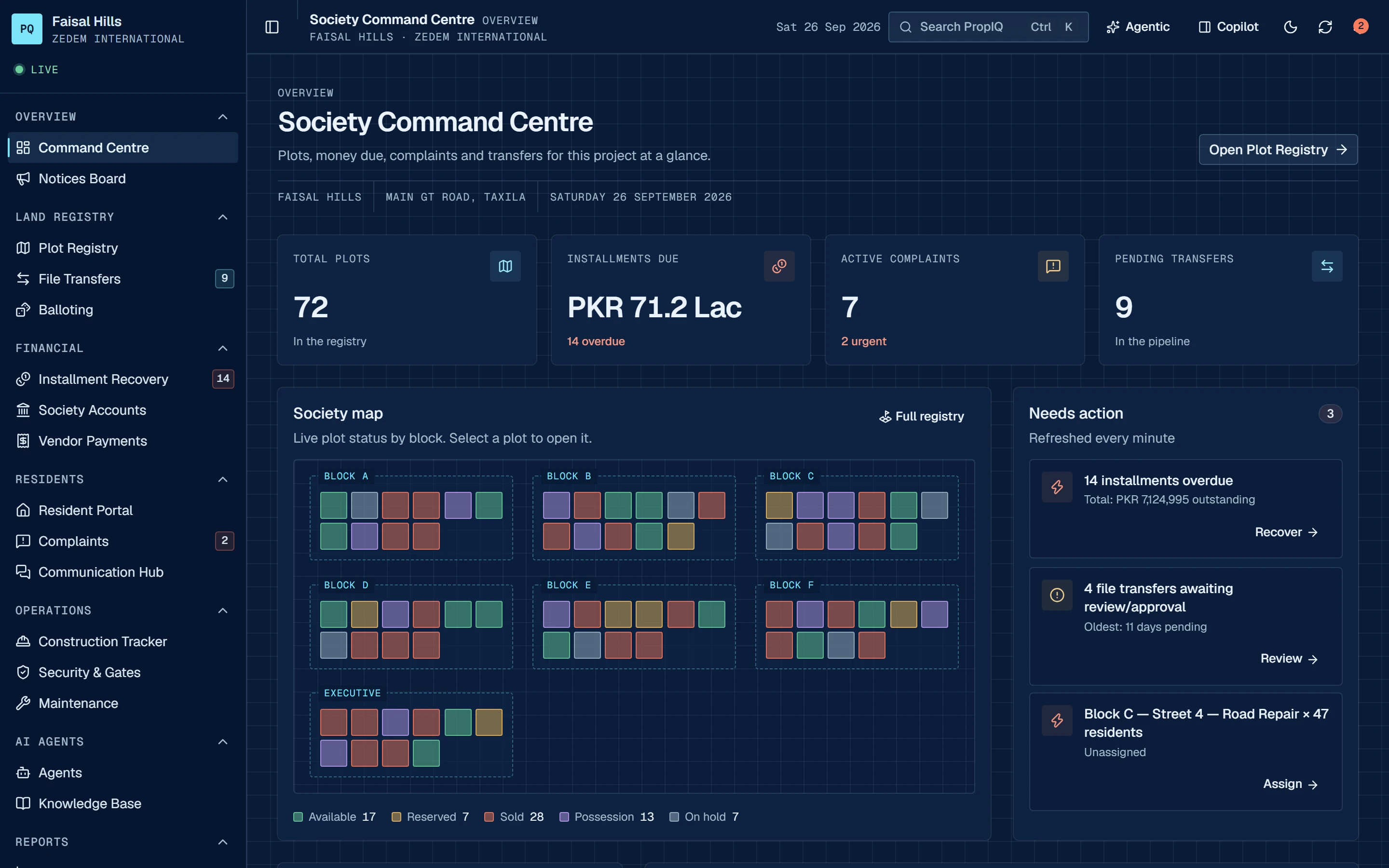1389x868 pixels.
Task: Toggle the sidebar panel icon
Action: click(272, 27)
